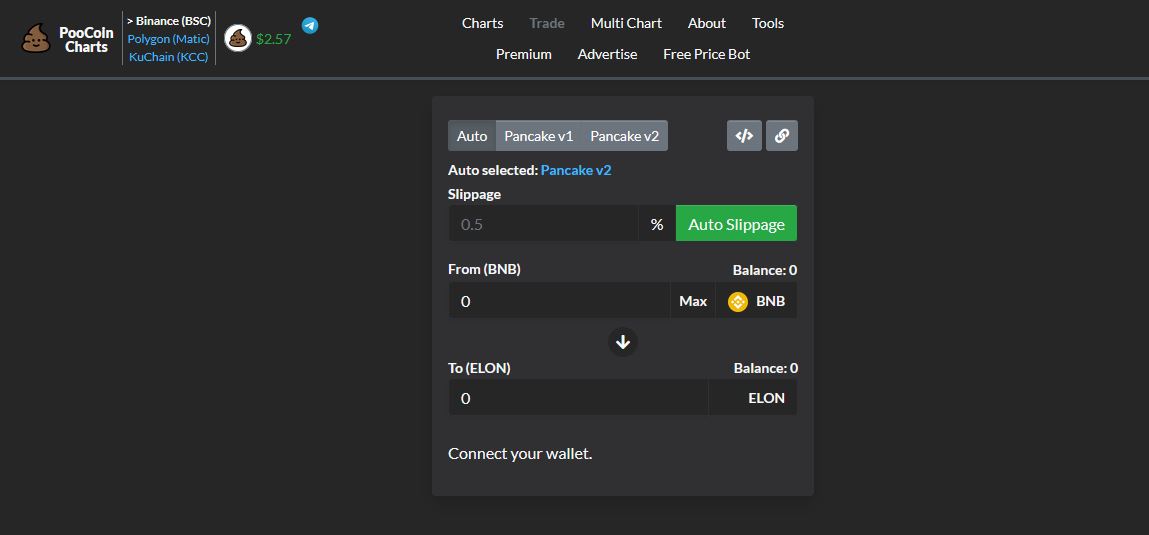The width and height of the screenshot is (1149, 535).
Task: Click the yellow BNB coin icon
Action: (738, 301)
